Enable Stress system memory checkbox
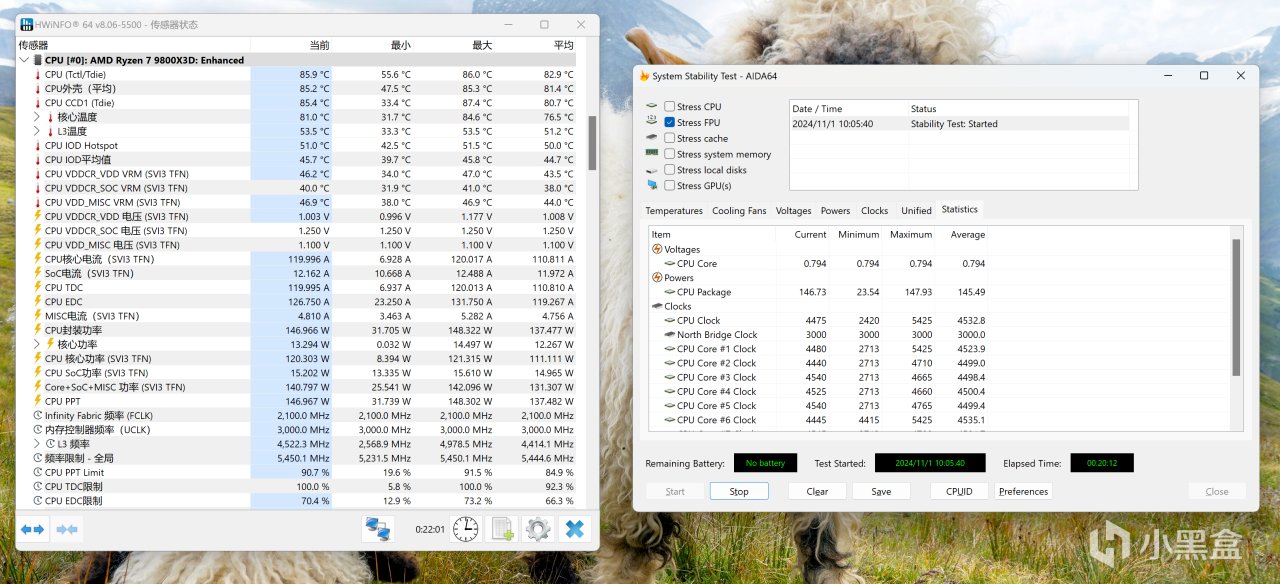The height and width of the screenshot is (584, 1280). coord(669,154)
